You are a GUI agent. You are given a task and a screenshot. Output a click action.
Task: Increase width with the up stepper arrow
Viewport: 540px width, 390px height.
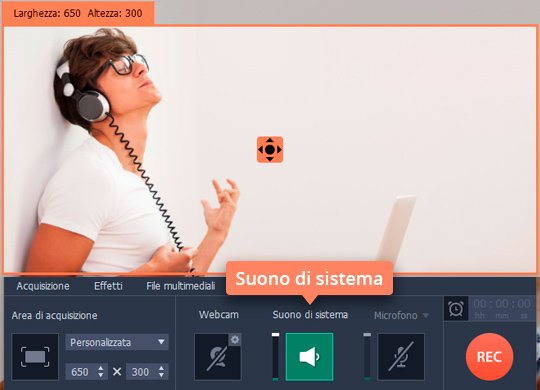click(101, 368)
